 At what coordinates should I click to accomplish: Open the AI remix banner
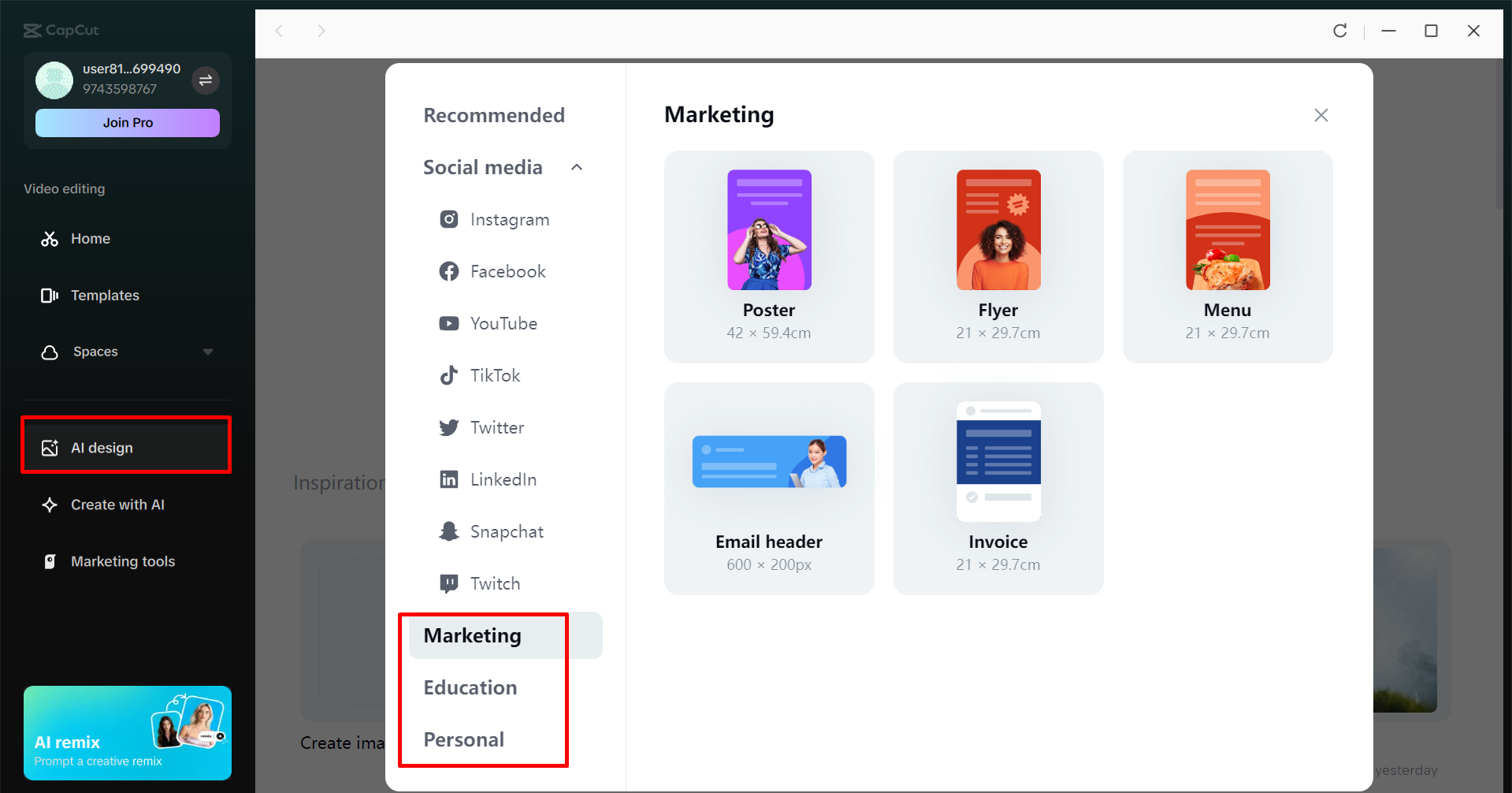pos(128,733)
